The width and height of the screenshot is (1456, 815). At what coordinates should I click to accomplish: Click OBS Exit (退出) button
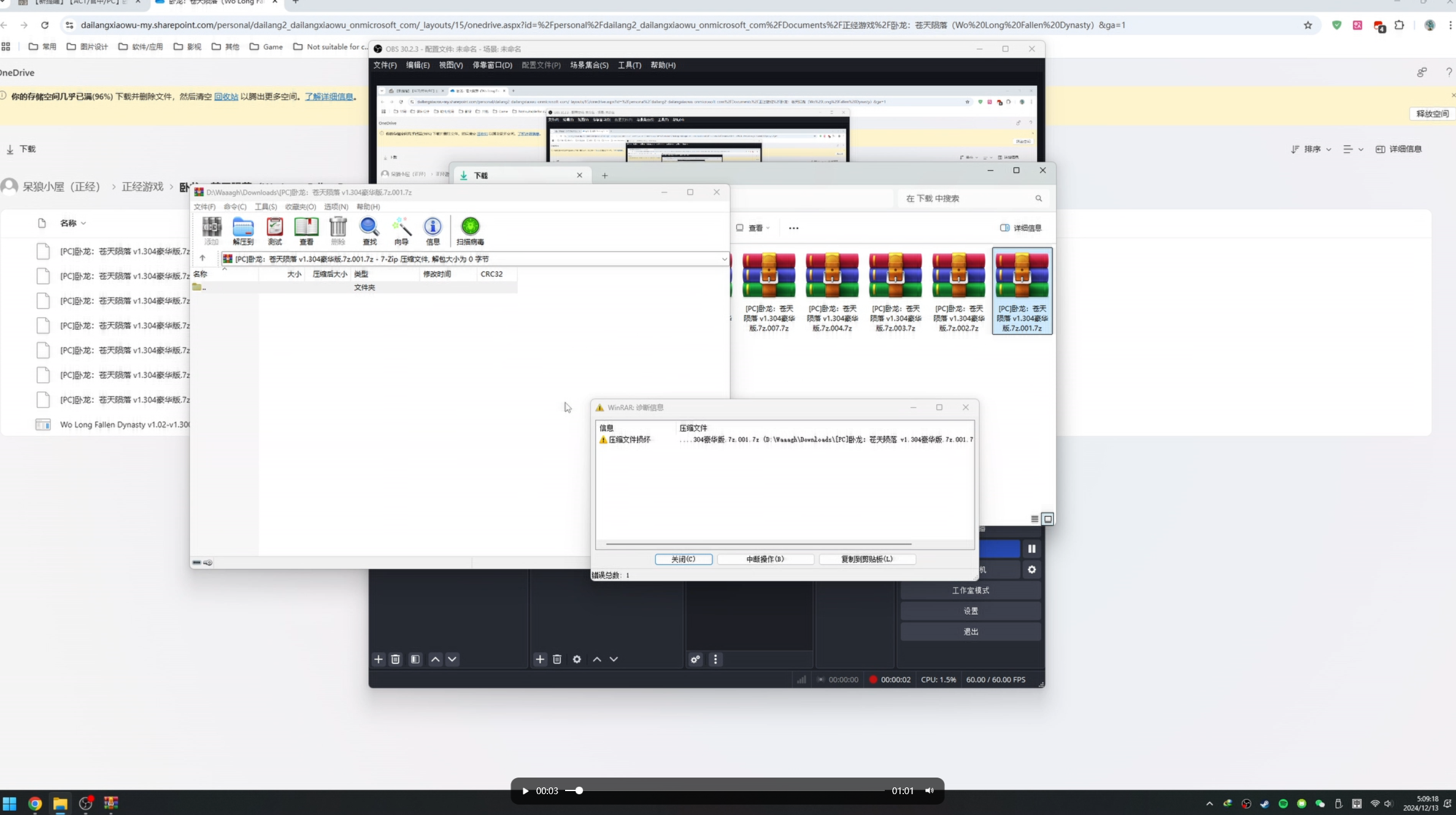[971, 632]
